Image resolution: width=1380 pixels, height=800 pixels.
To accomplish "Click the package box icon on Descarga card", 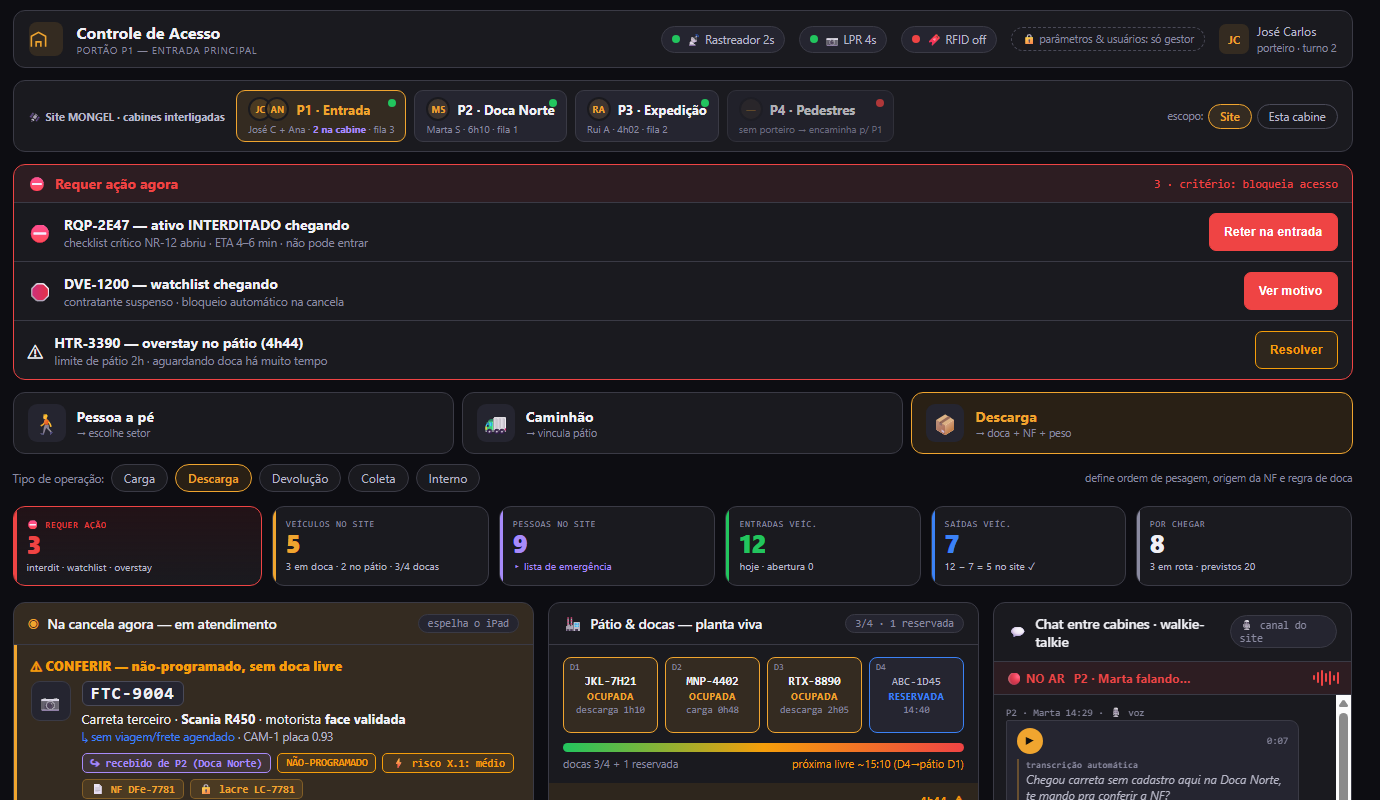I will pyautogui.click(x=944, y=423).
